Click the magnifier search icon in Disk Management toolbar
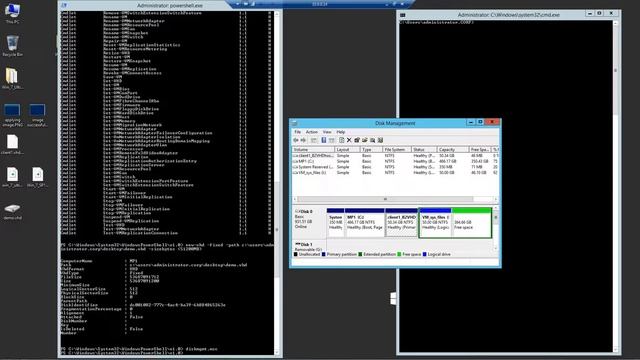 (372, 140)
